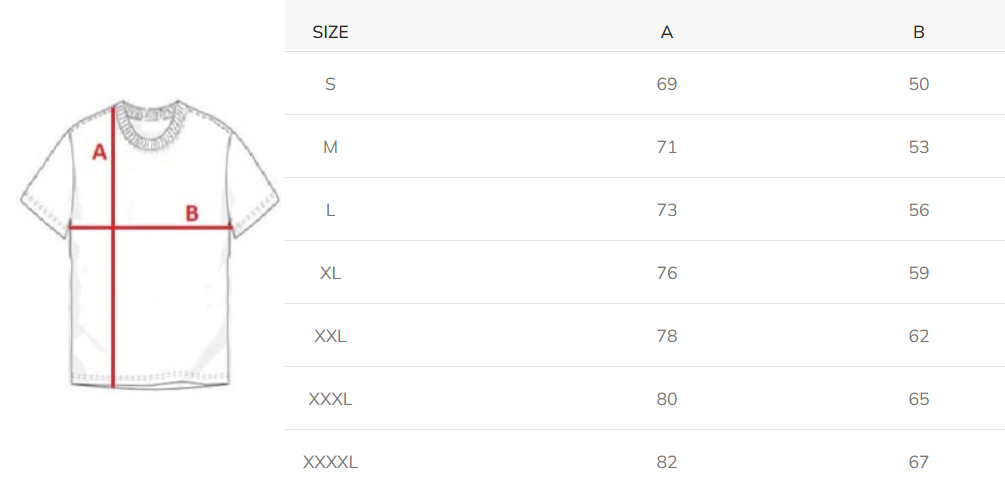Image resolution: width=1005 pixels, height=490 pixels.
Task: Click value 82 in the A column
Action: 667,462
